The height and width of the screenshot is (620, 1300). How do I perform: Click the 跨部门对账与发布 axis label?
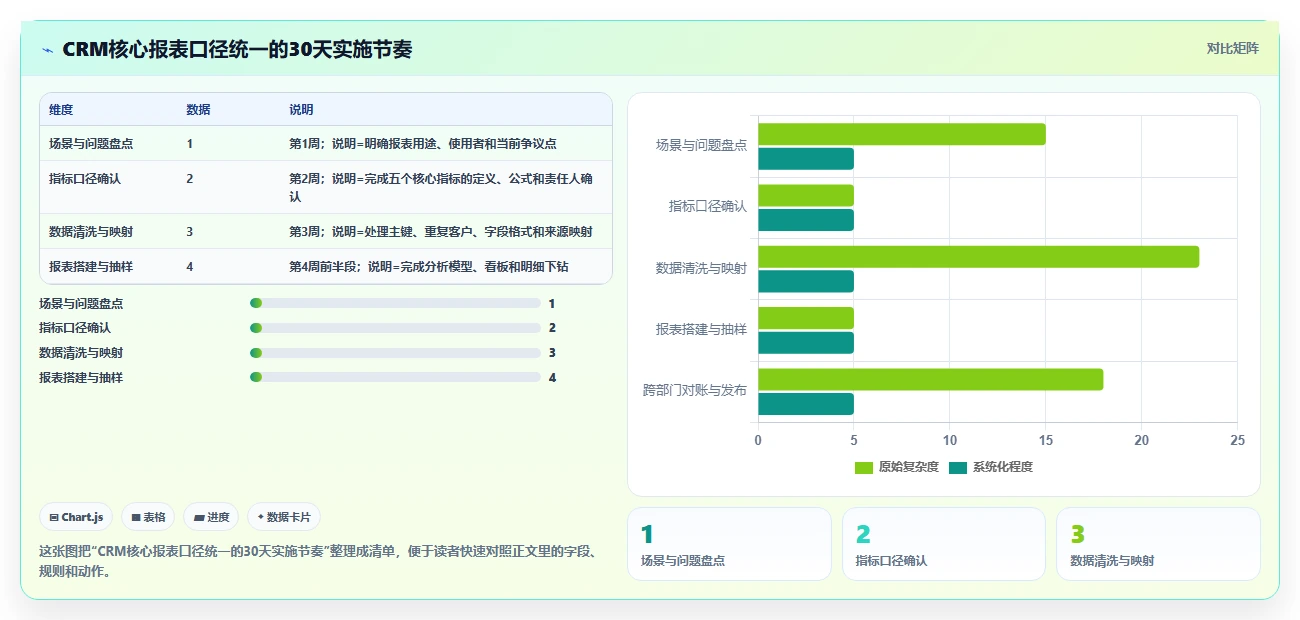point(694,390)
